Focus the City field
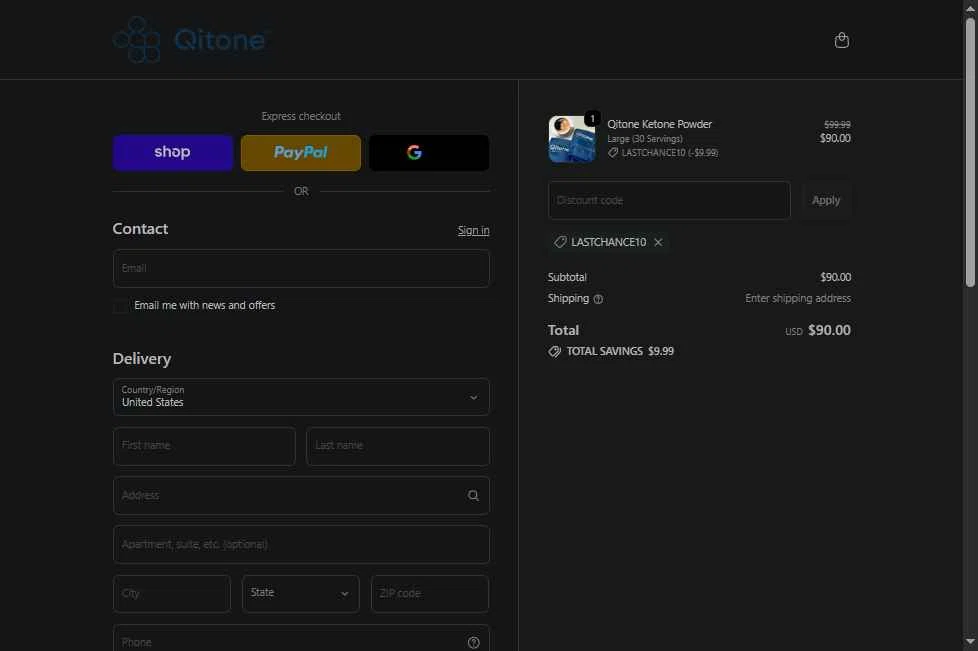The height and width of the screenshot is (651, 978). pyautogui.click(x=172, y=594)
